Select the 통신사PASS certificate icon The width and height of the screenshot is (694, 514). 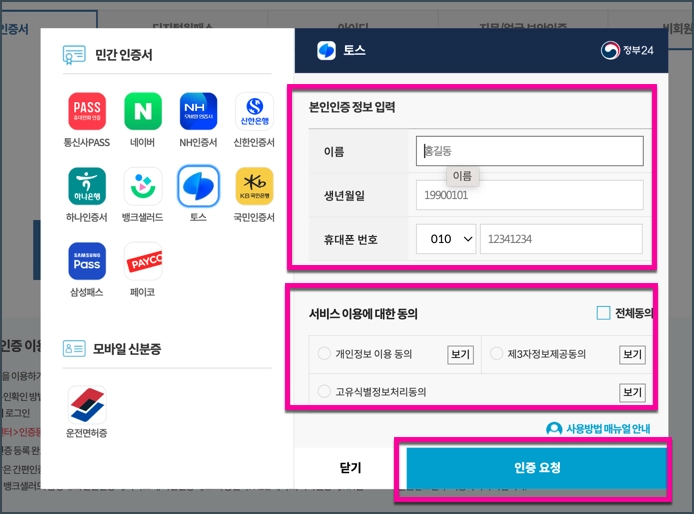tap(87, 111)
